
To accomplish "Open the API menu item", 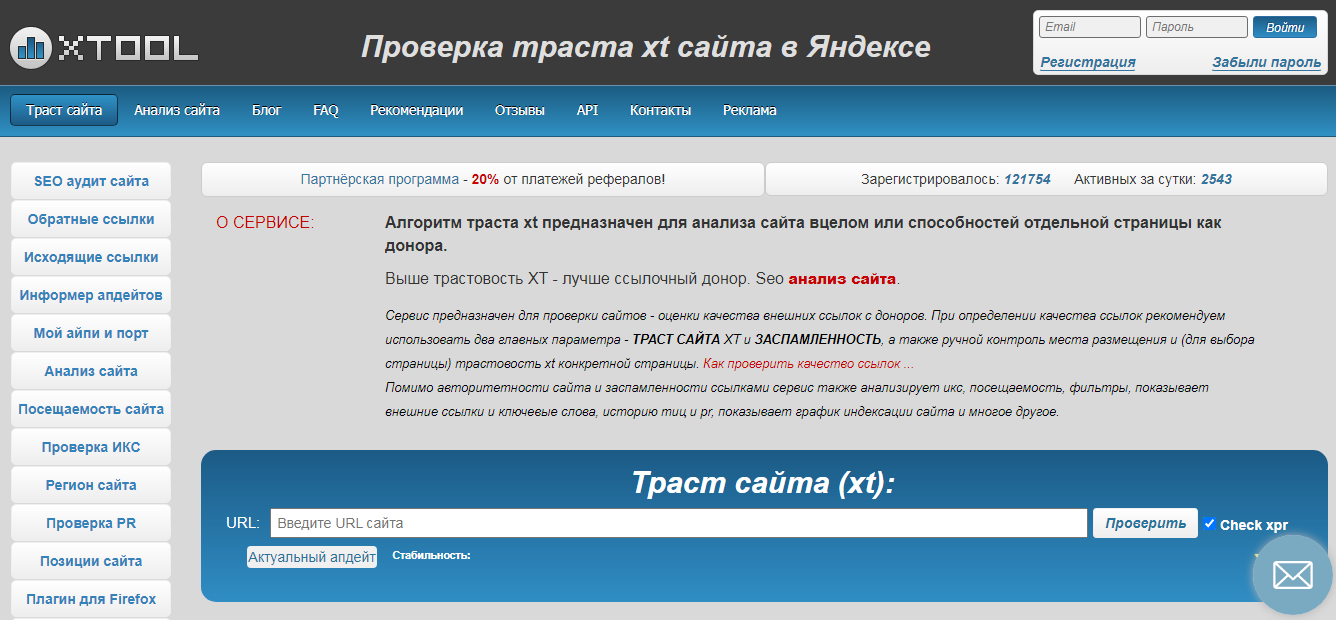I will click(587, 110).
